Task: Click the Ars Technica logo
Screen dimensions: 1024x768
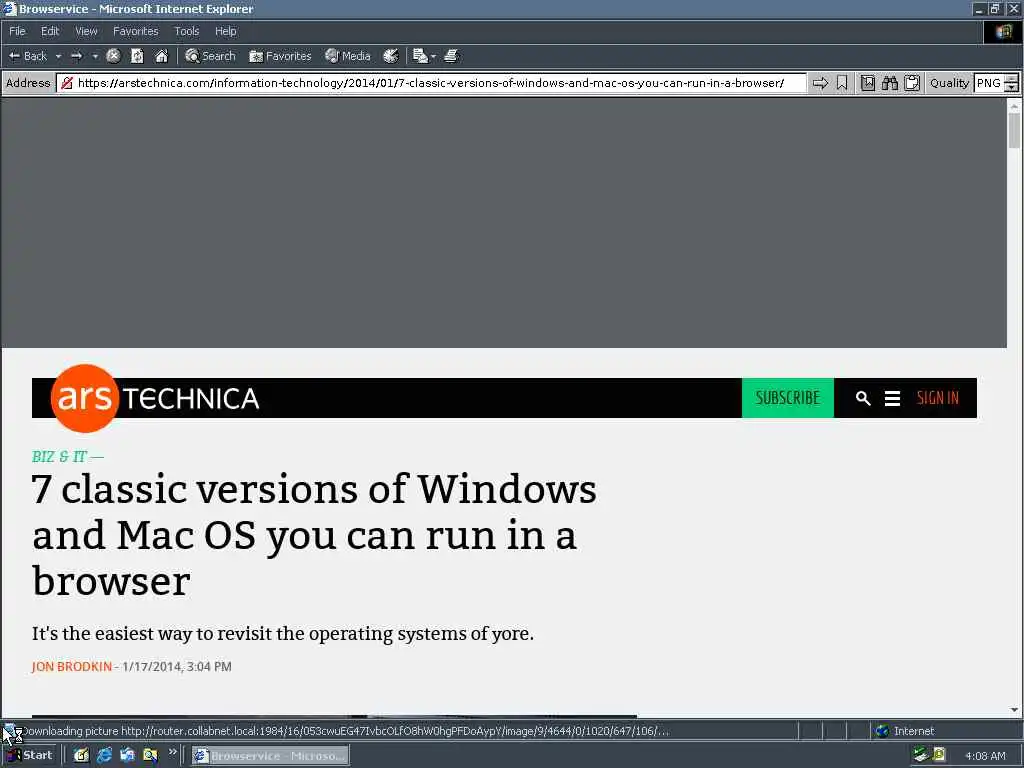Action: (155, 398)
